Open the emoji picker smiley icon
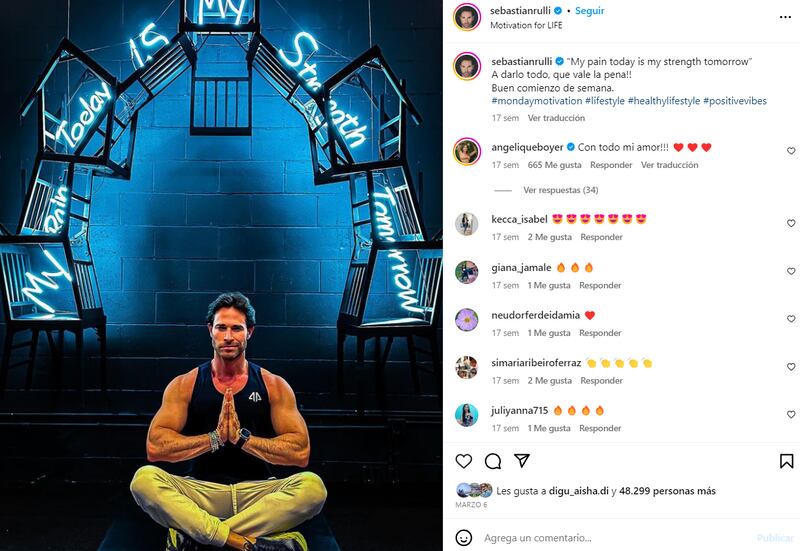The image size is (800, 551). 463,538
